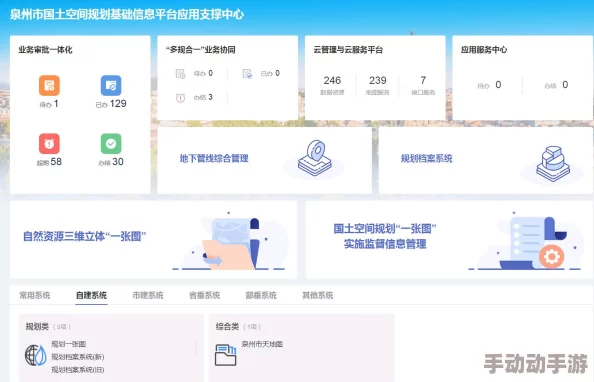This screenshot has width=594, height=382.
Task: Open 自然资源三维立体"一张图" link
Action: point(84,236)
